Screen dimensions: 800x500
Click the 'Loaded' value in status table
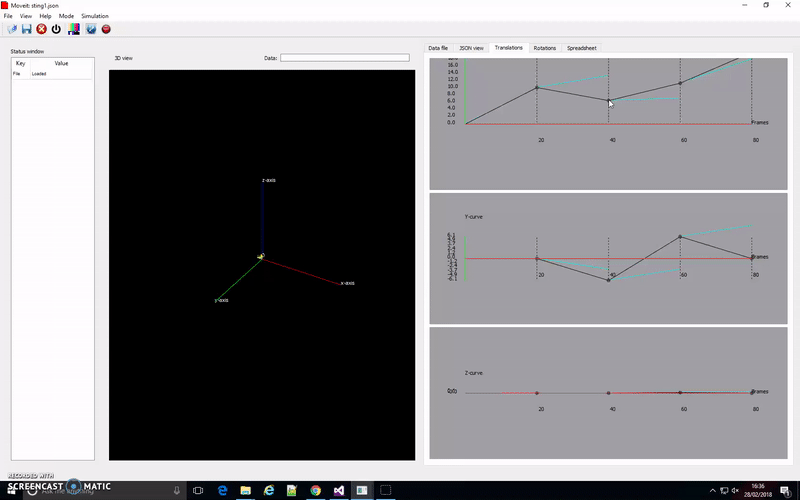coord(39,74)
